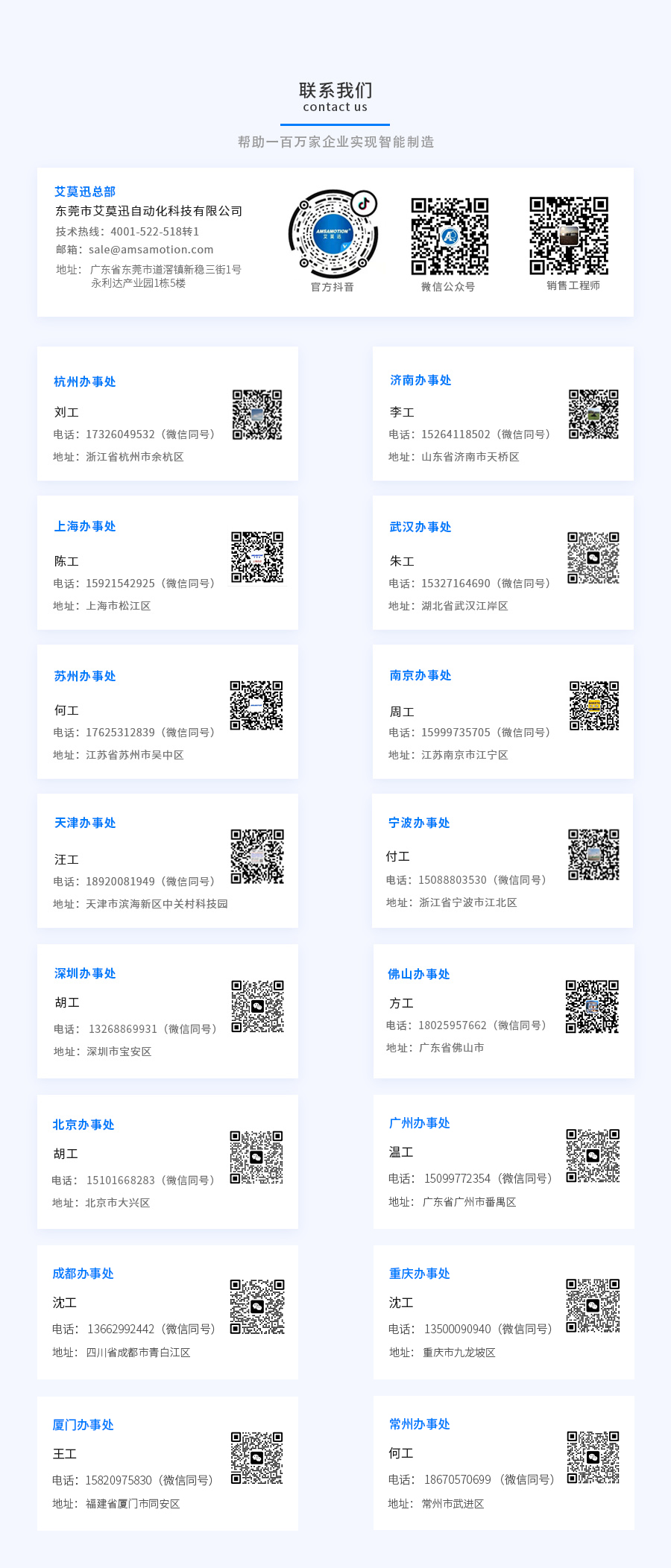Click the sales engineer (销售工程师) QR code
Viewport: 671px width, 1568px height.
[569, 235]
